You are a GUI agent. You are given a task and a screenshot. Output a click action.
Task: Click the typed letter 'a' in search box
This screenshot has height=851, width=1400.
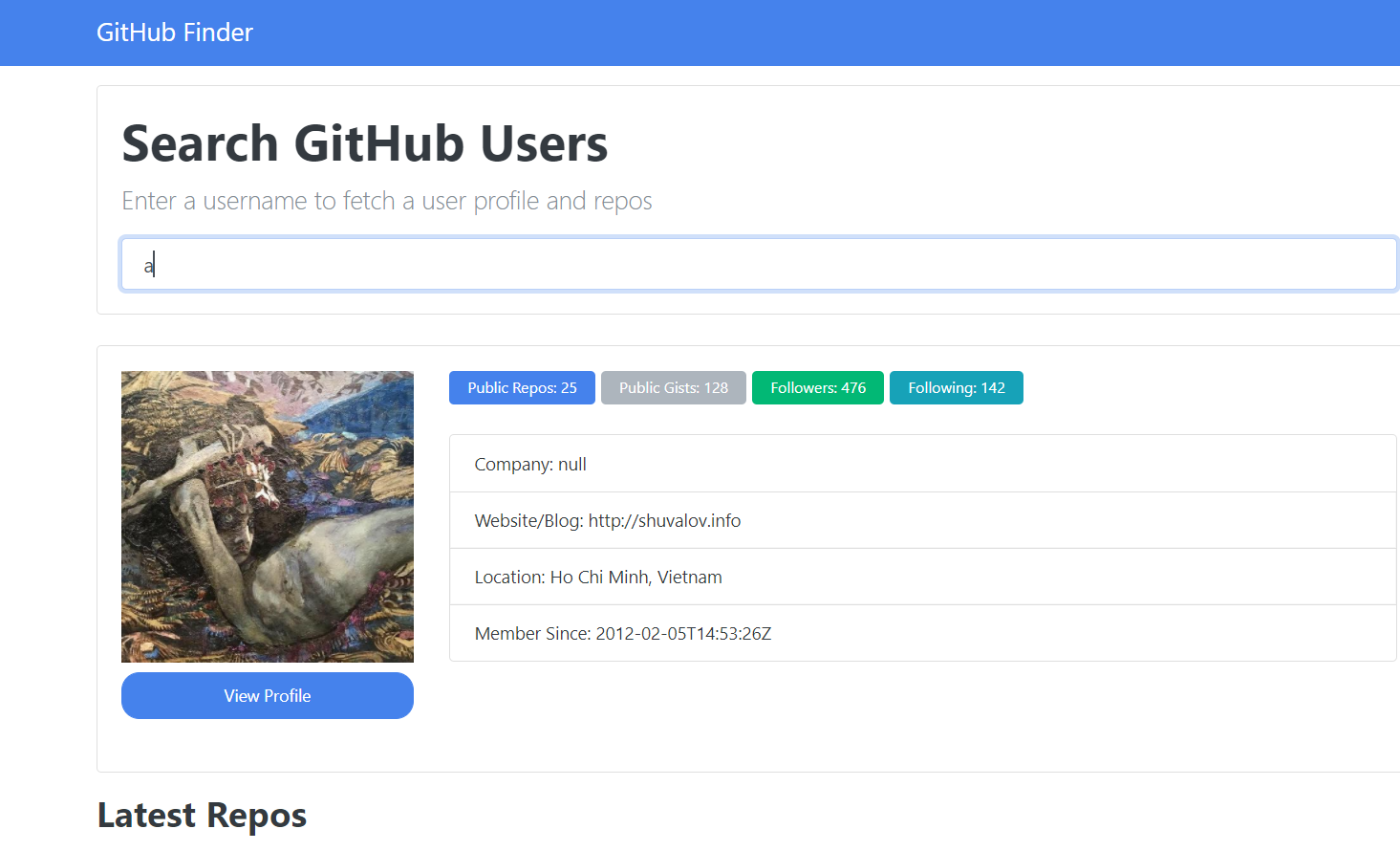(x=149, y=264)
